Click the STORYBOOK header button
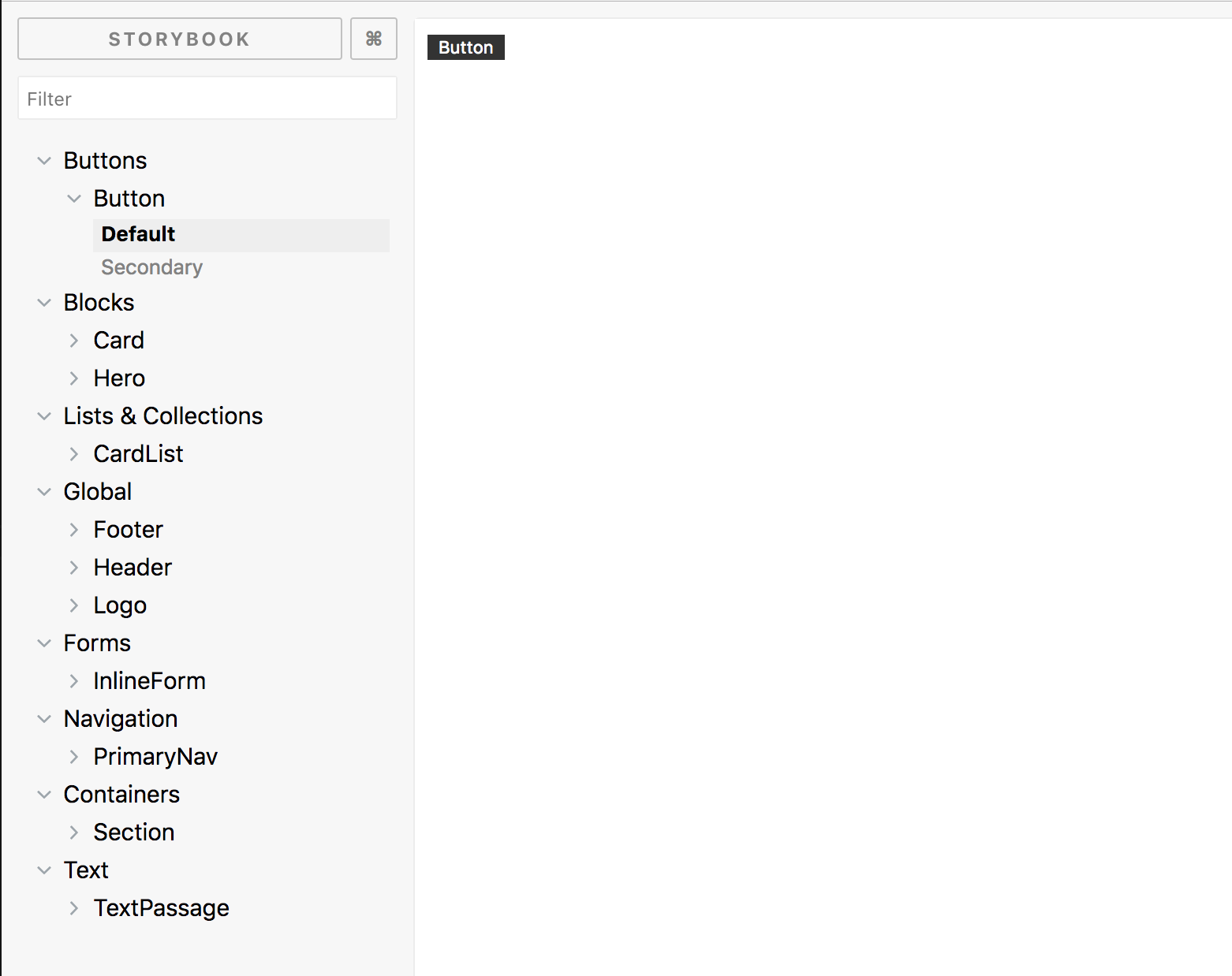The height and width of the screenshot is (976, 1232). [180, 39]
